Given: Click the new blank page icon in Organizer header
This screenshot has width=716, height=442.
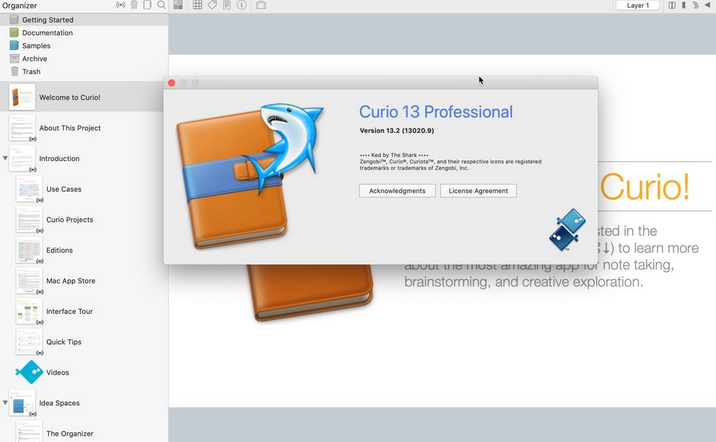Looking at the screenshot, I should (x=147, y=5).
